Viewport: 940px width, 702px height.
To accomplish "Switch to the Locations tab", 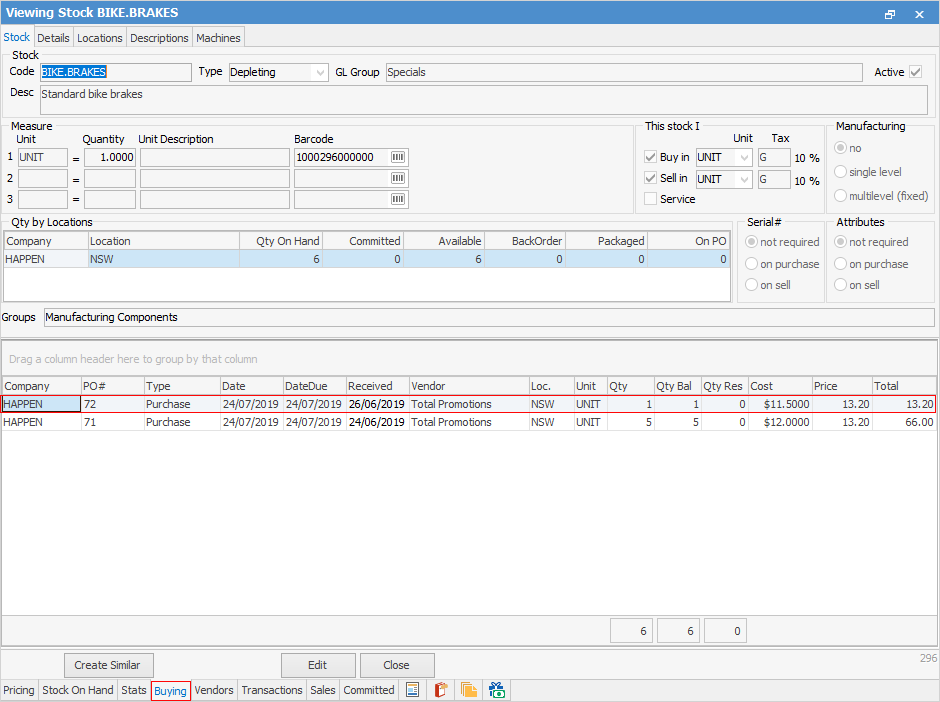I will 100,38.
